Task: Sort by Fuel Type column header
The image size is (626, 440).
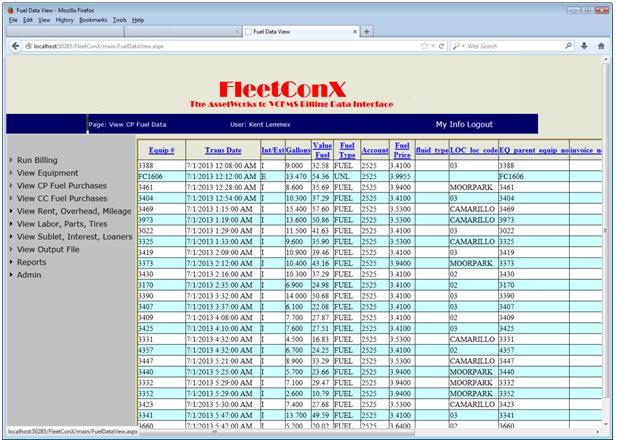Action: [x=347, y=150]
